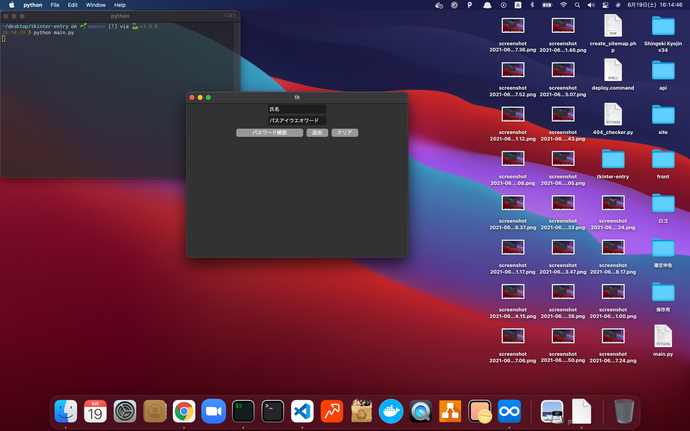Open Finder from the Dock

coord(66,411)
